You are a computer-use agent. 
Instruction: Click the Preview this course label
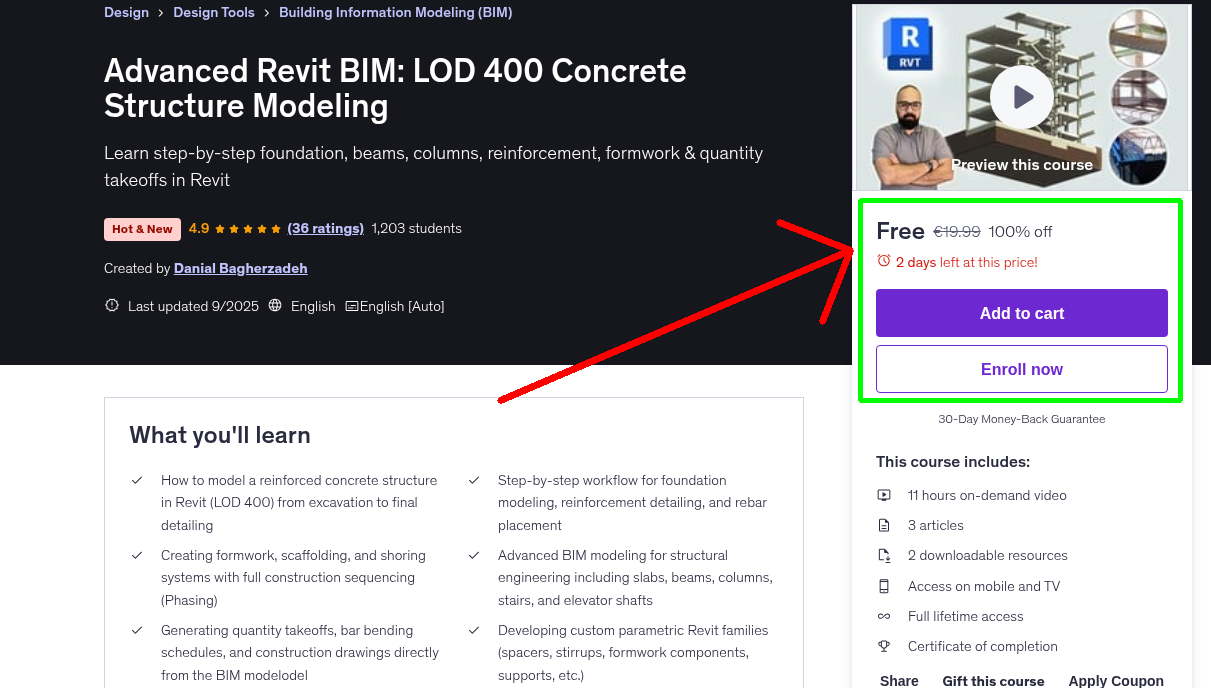[1022, 165]
